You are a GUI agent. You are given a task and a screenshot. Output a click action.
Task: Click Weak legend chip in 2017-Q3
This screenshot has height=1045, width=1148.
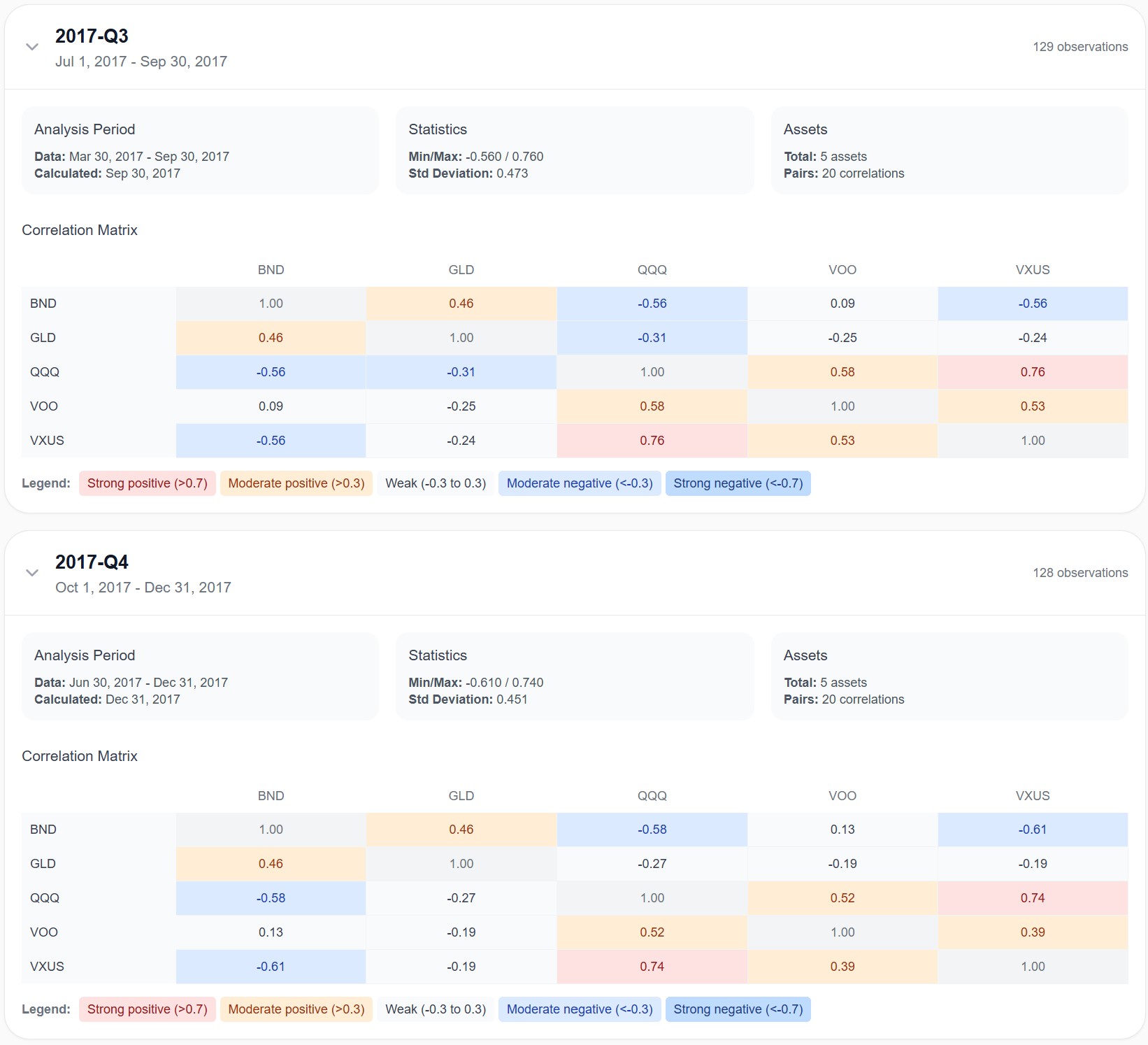(436, 483)
